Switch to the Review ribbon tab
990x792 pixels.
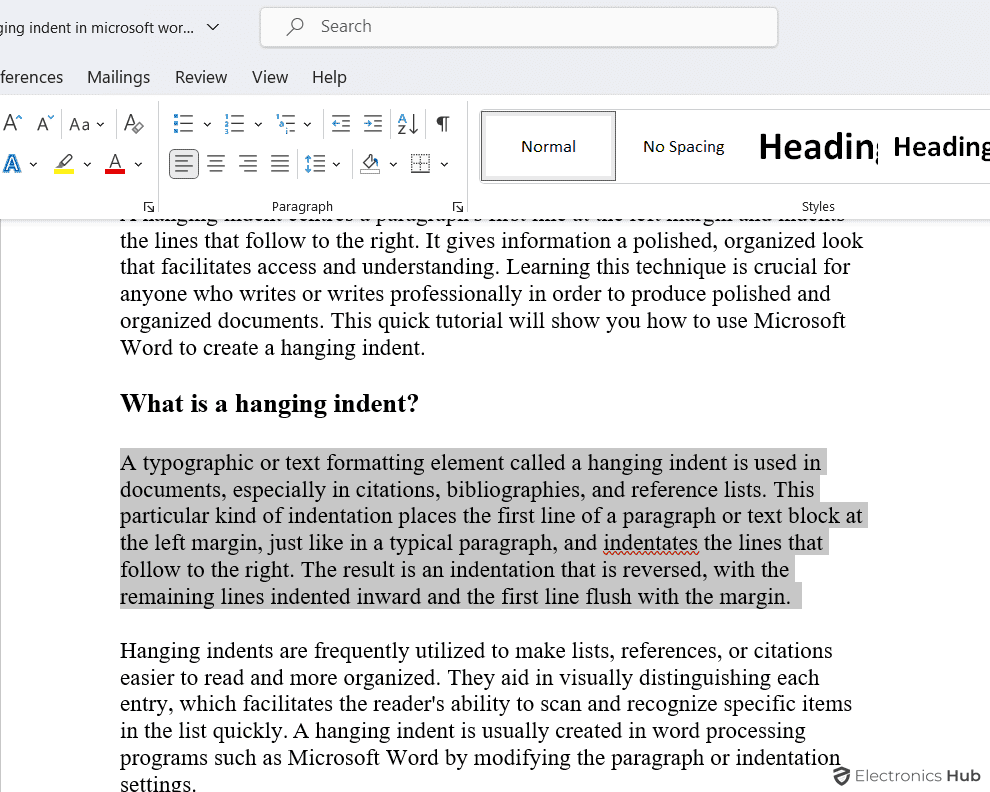click(200, 77)
